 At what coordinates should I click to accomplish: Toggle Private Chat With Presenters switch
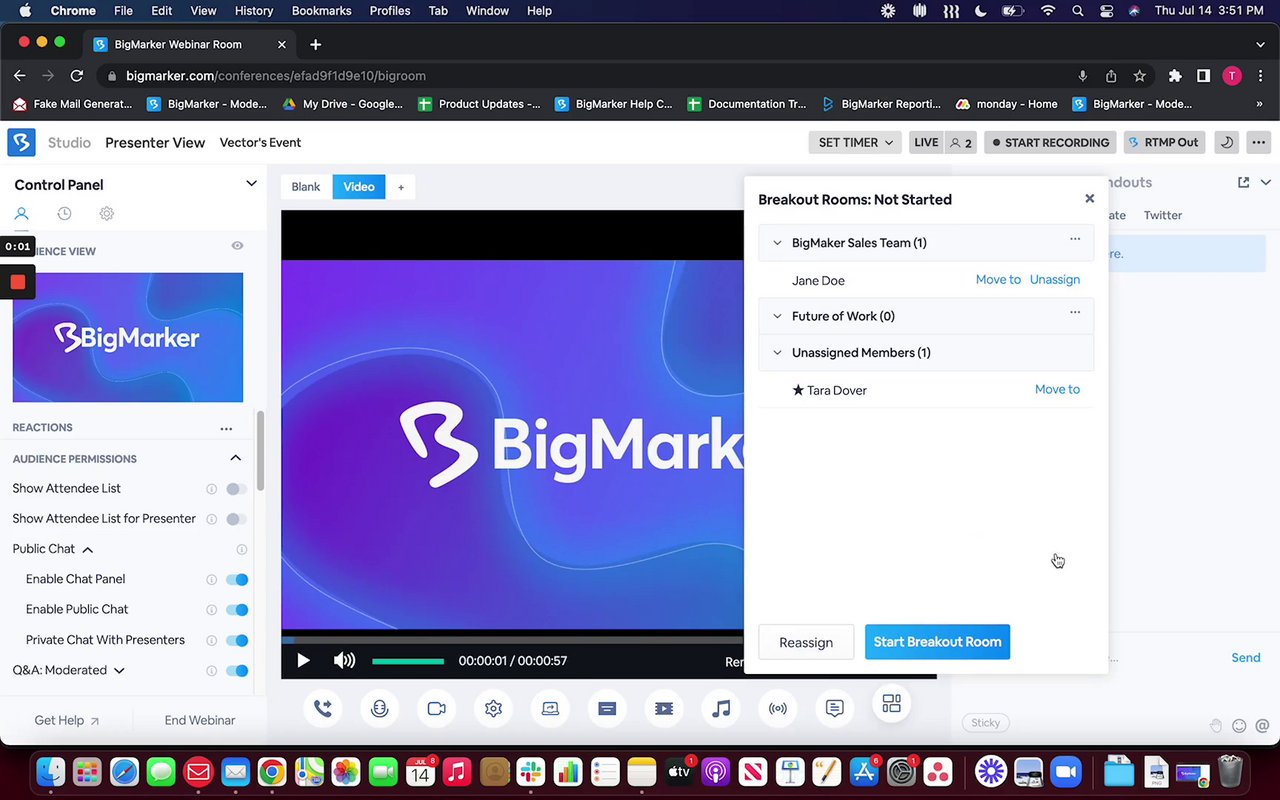(236, 640)
